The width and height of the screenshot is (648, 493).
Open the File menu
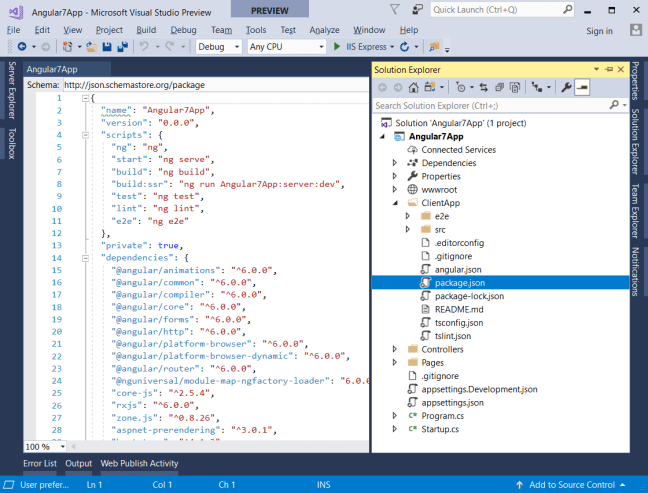[x=14, y=30]
